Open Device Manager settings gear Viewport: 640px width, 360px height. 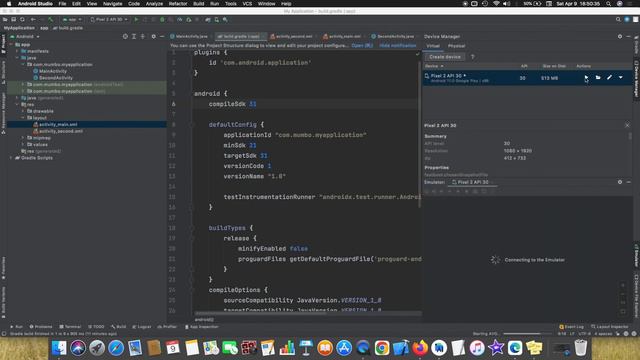(x=620, y=36)
